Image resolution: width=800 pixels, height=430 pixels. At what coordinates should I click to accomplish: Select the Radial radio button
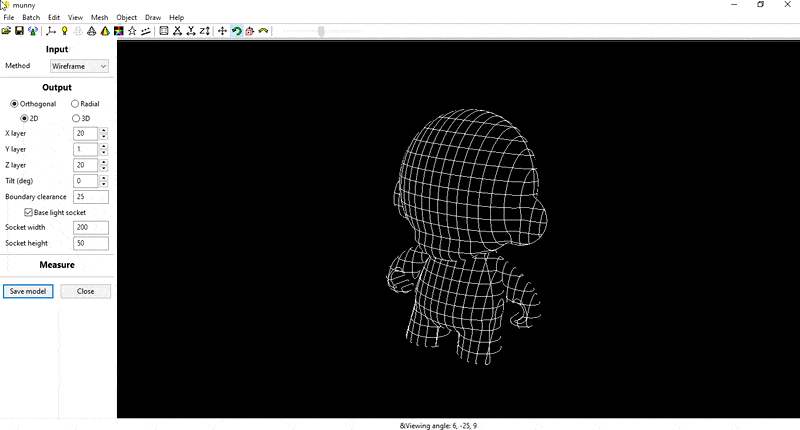[x=75, y=104]
